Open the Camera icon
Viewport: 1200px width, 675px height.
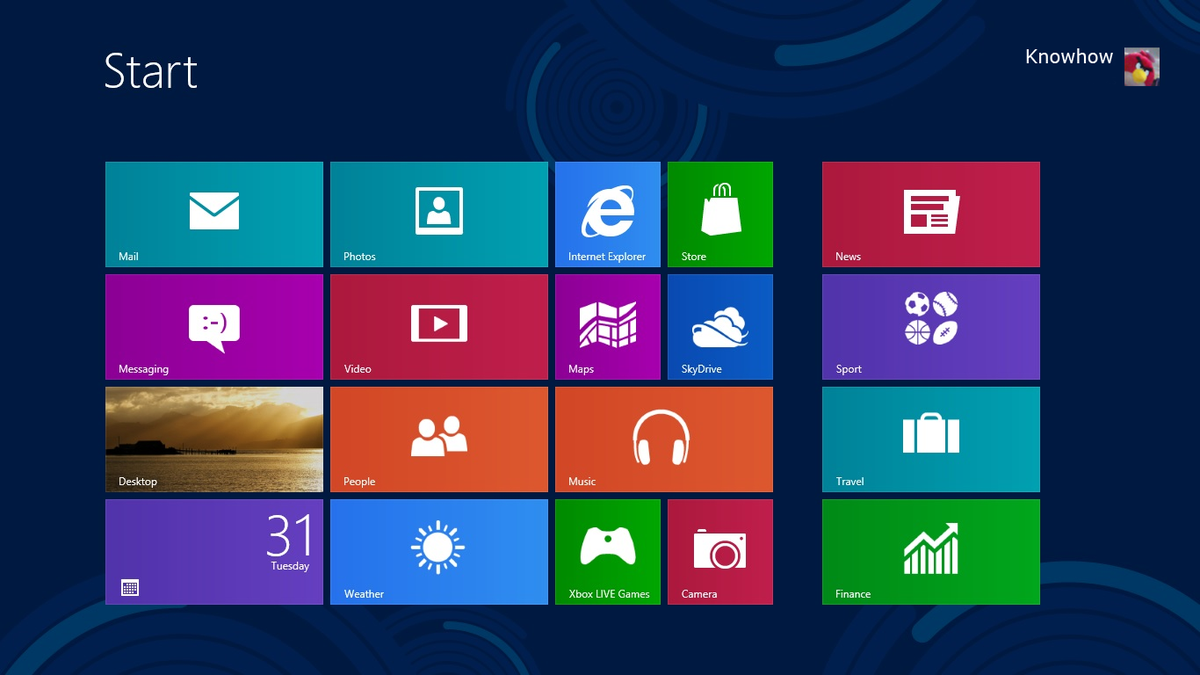coord(720,548)
